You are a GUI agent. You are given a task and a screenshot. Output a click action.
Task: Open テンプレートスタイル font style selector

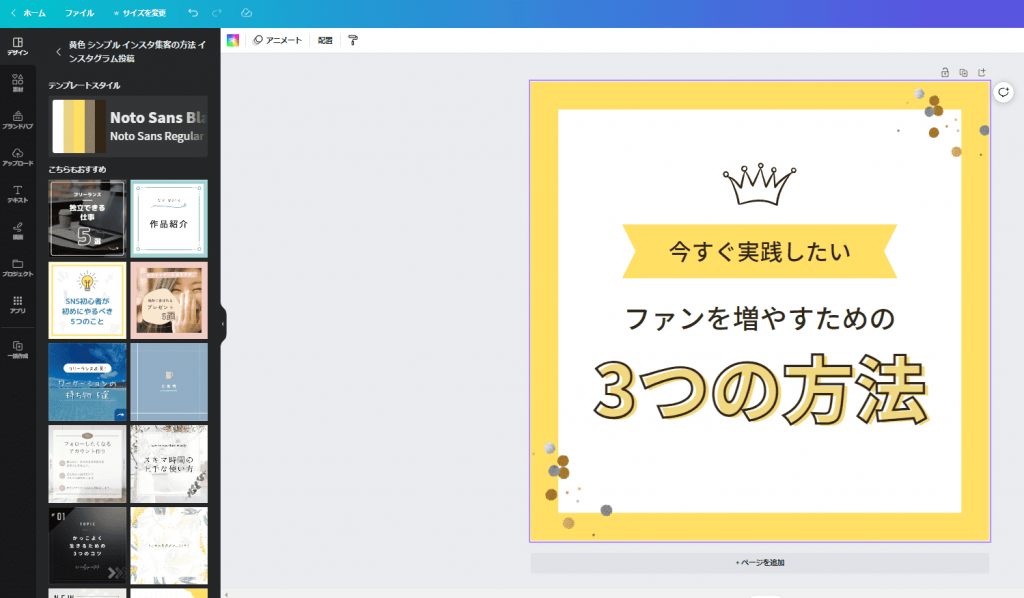click(x=128, y=127)
